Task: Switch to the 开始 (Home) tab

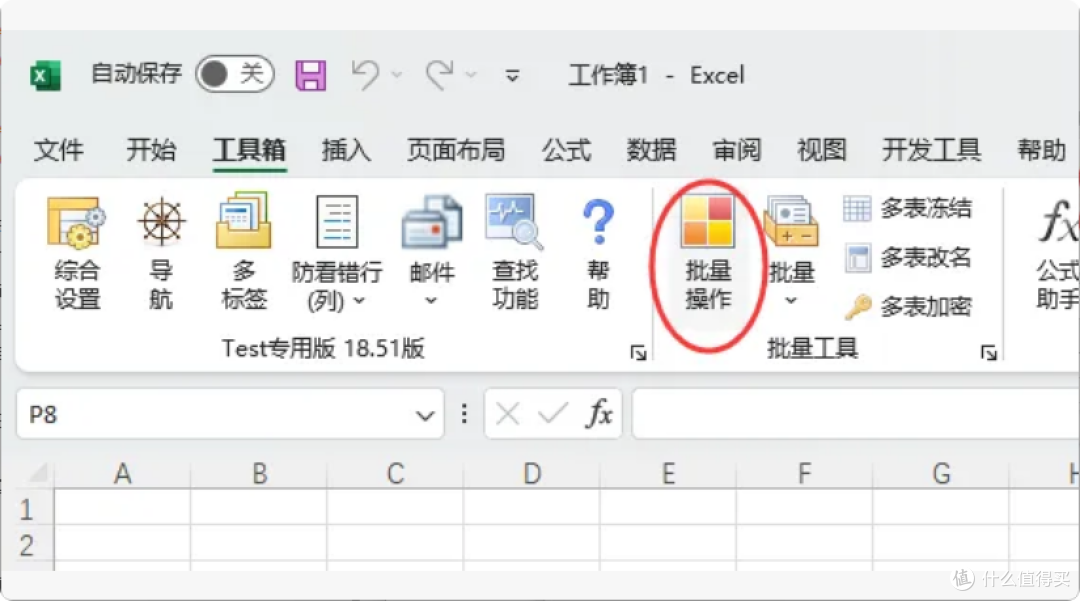Action: [x=151, y=149]
